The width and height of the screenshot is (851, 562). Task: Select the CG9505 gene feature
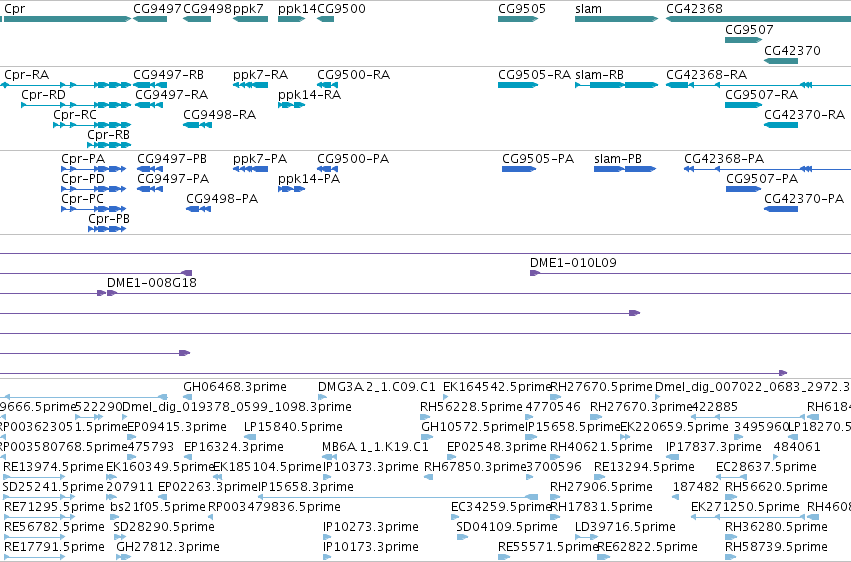[x=518, y=19]
